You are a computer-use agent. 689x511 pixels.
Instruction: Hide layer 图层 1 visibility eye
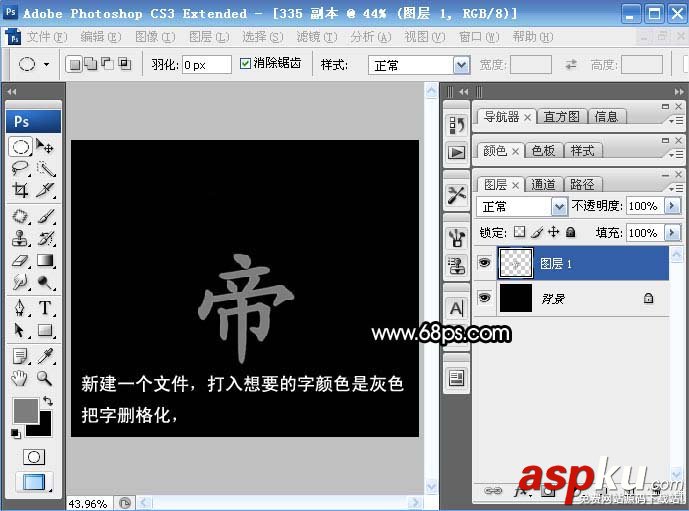pos(484,263)
